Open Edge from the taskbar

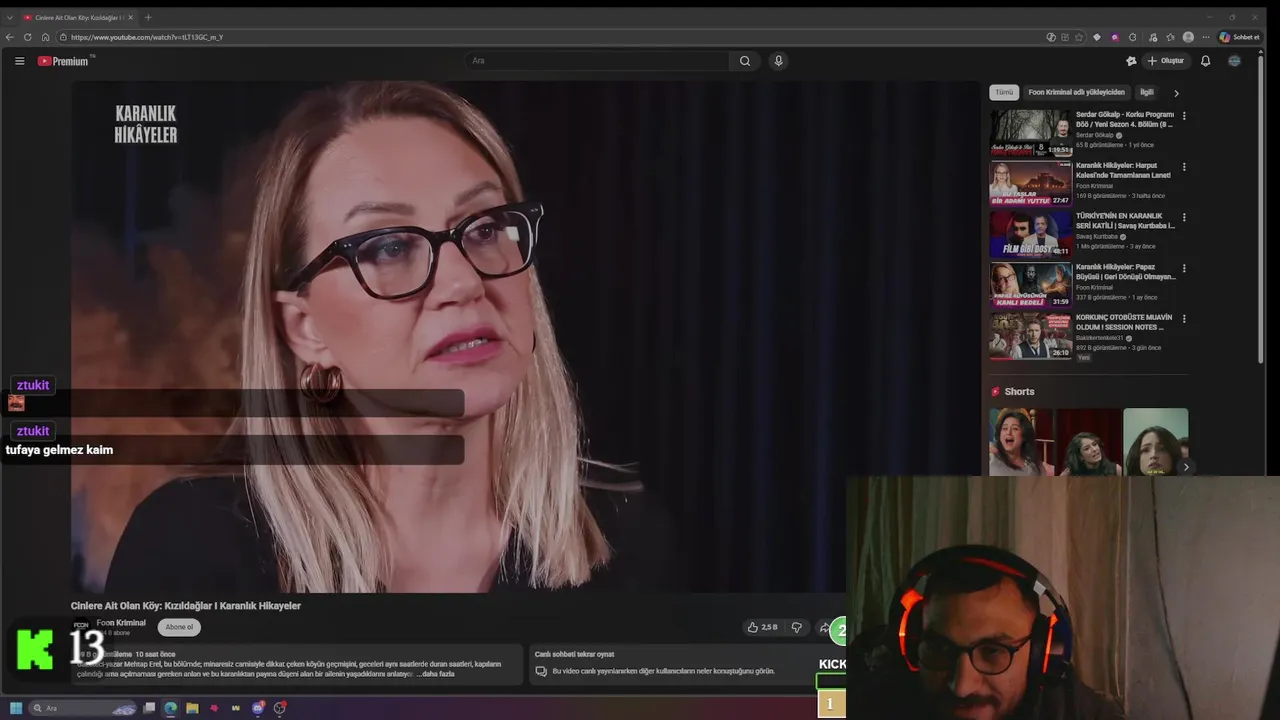click(171, 708)
